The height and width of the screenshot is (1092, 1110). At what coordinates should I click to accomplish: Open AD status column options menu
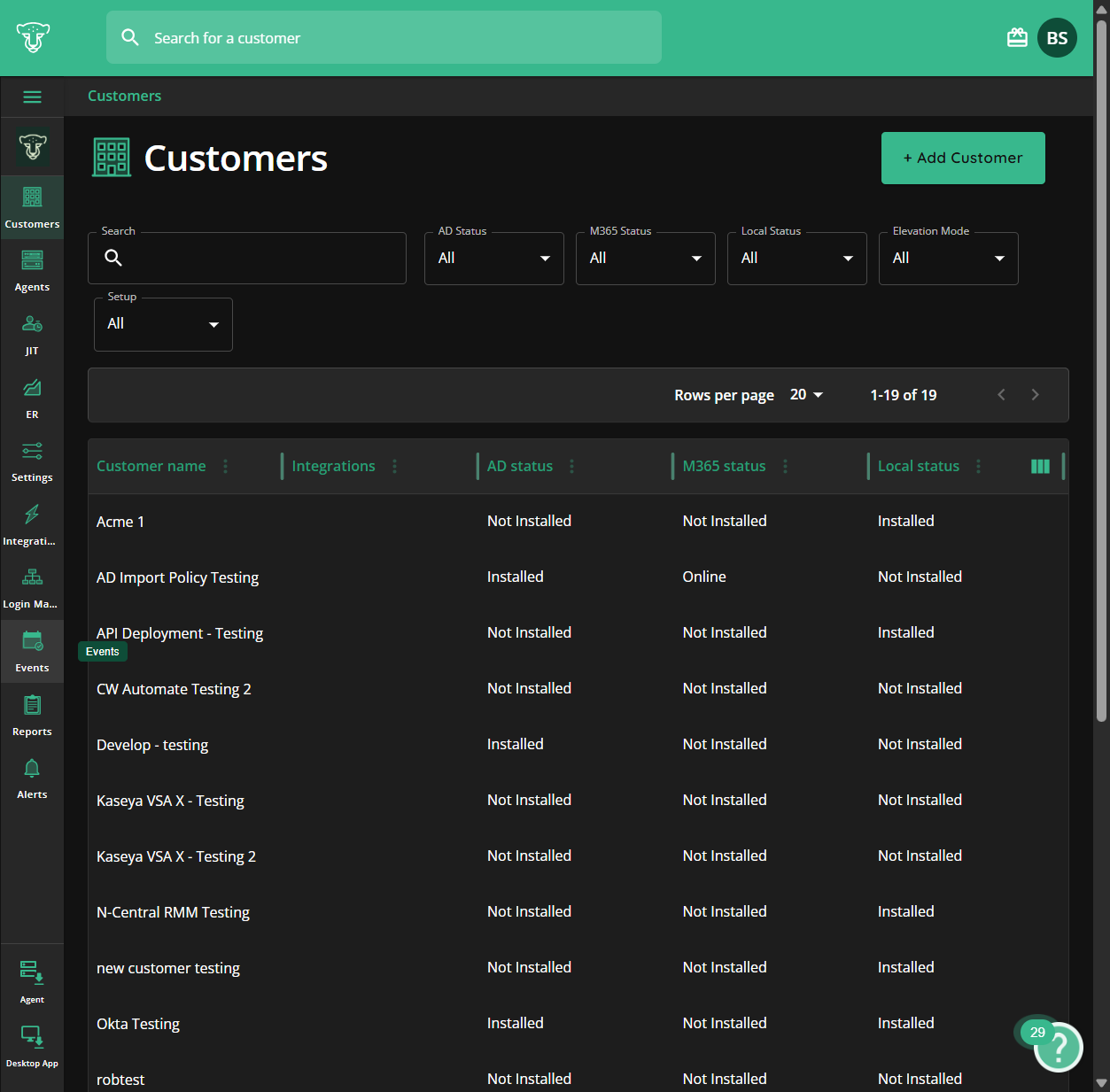click(x=571, y=466)
